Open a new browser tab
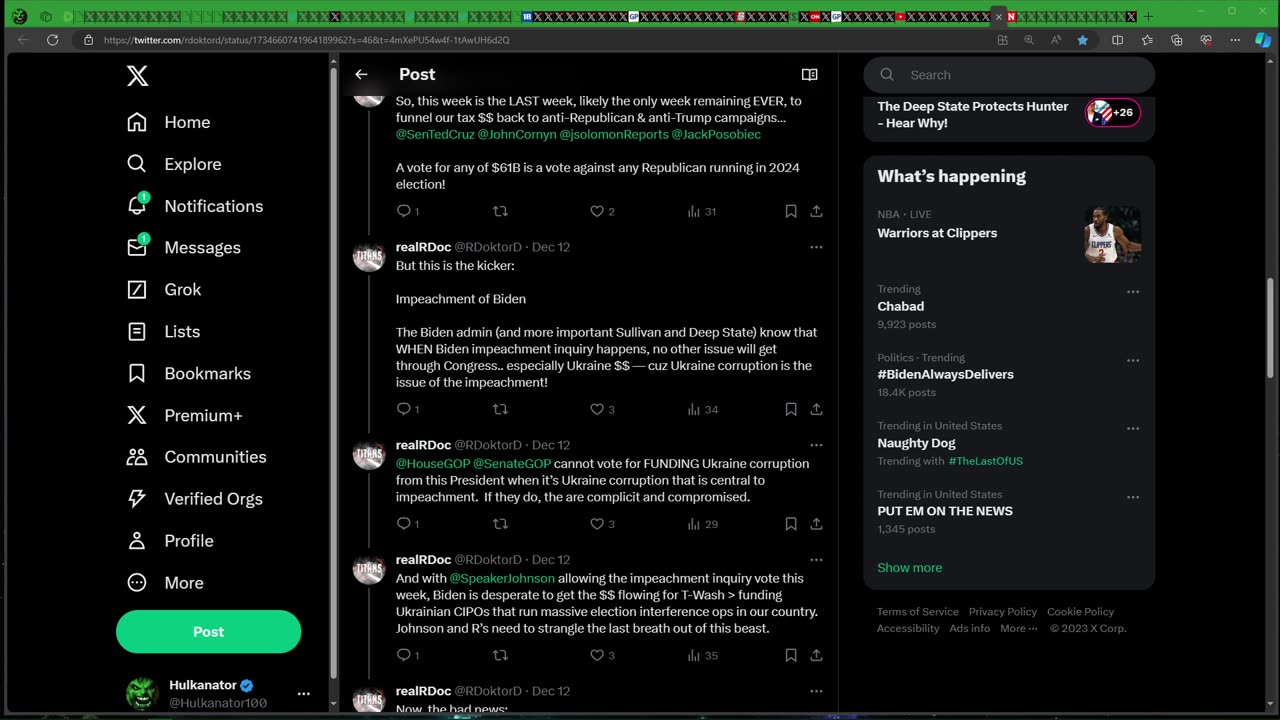The width and height of the screenshot is (1280, 720). 1147,16
